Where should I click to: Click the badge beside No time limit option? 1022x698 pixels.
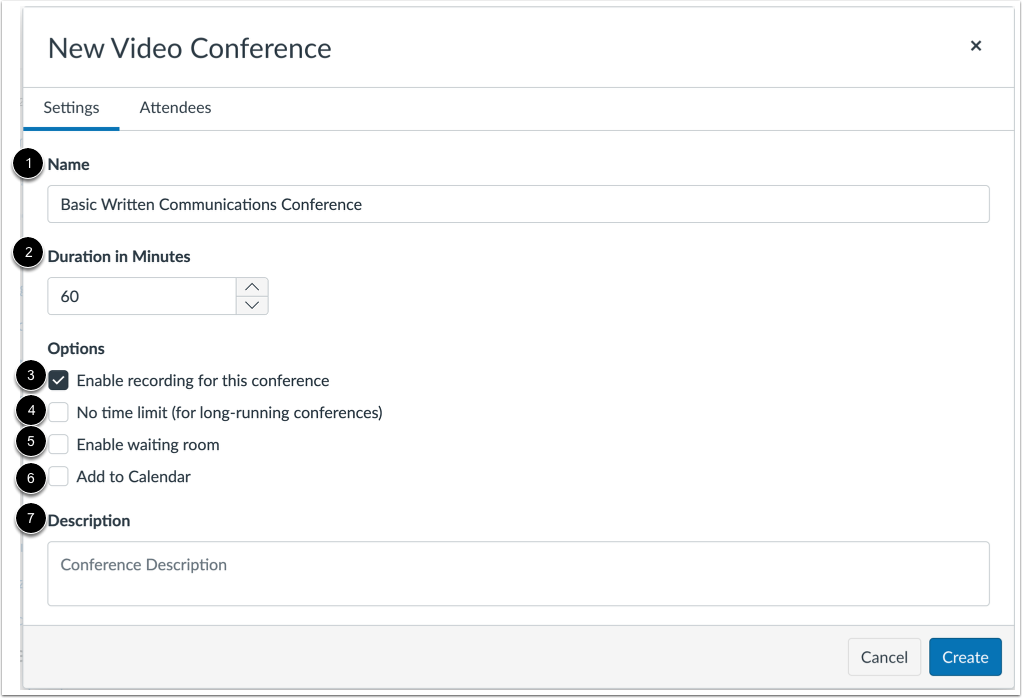click(x=29, y=412)
